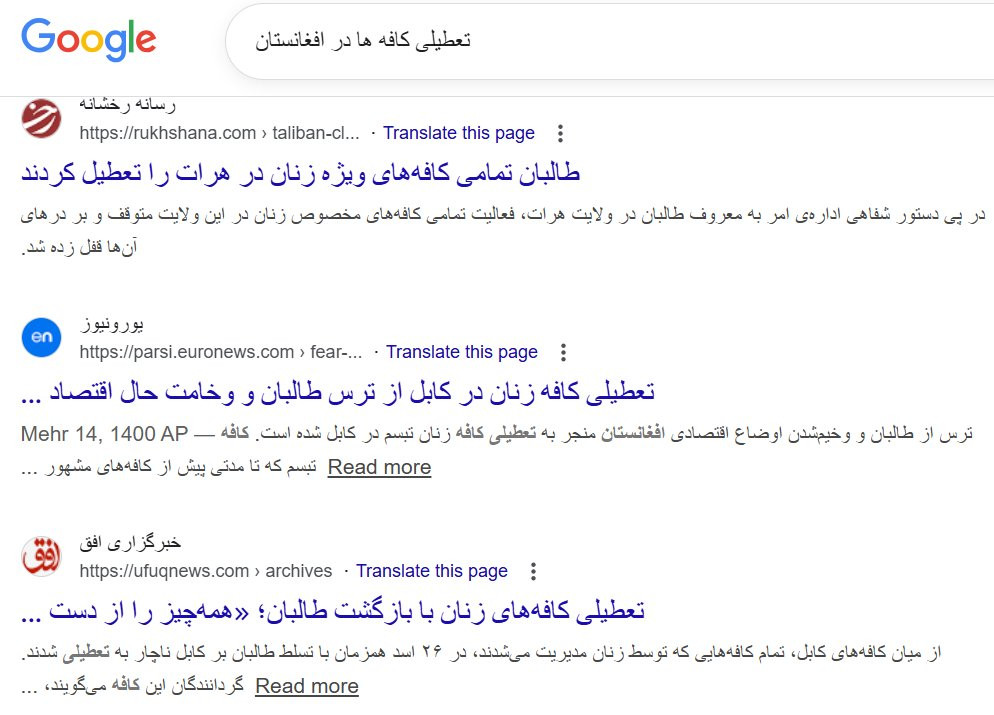994x715 pixels.
Task: Click the Euronews 'en' site favicon
Action: tap(41, 337)
